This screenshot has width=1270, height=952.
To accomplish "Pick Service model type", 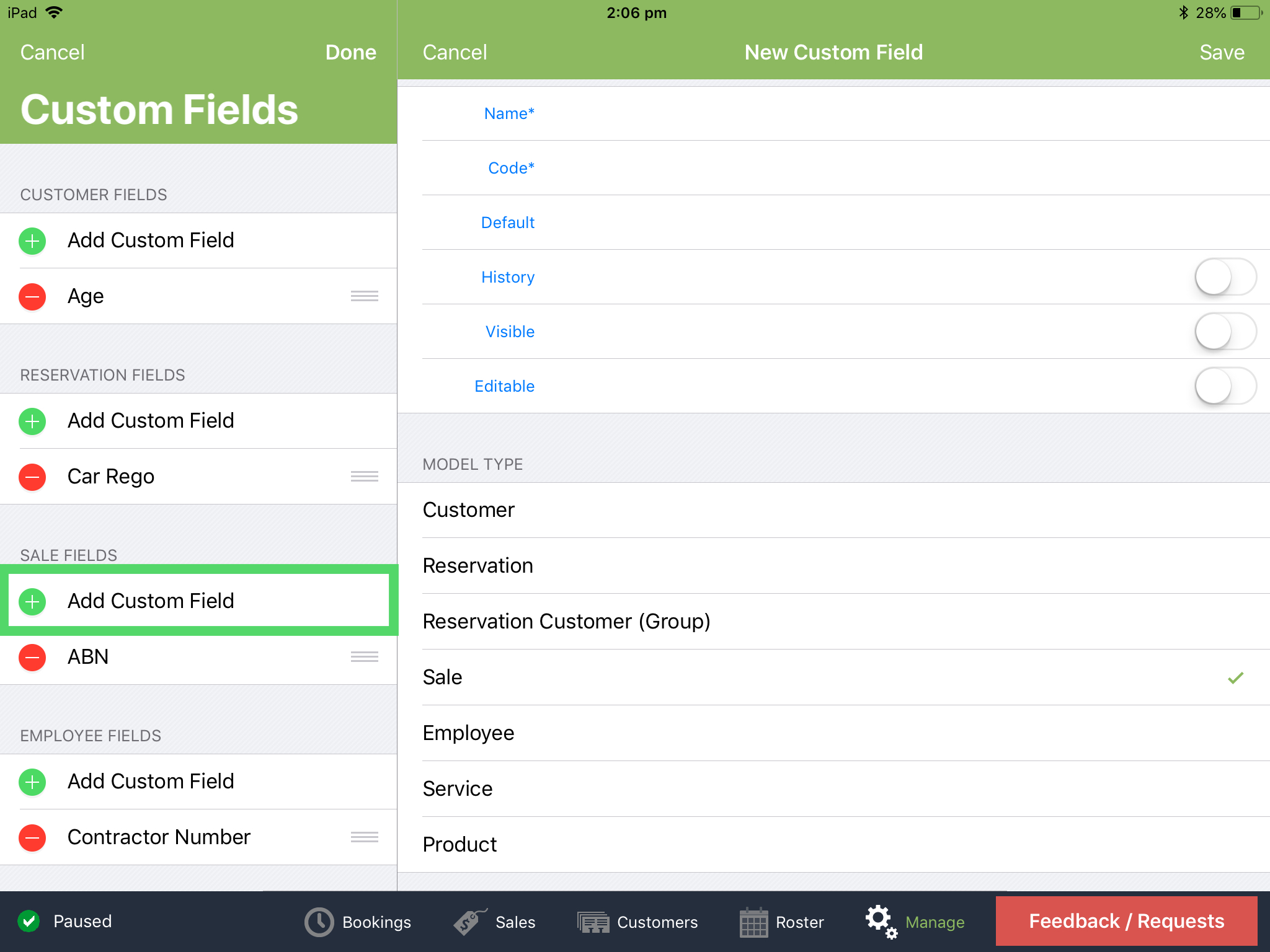I will coord(833,789).
